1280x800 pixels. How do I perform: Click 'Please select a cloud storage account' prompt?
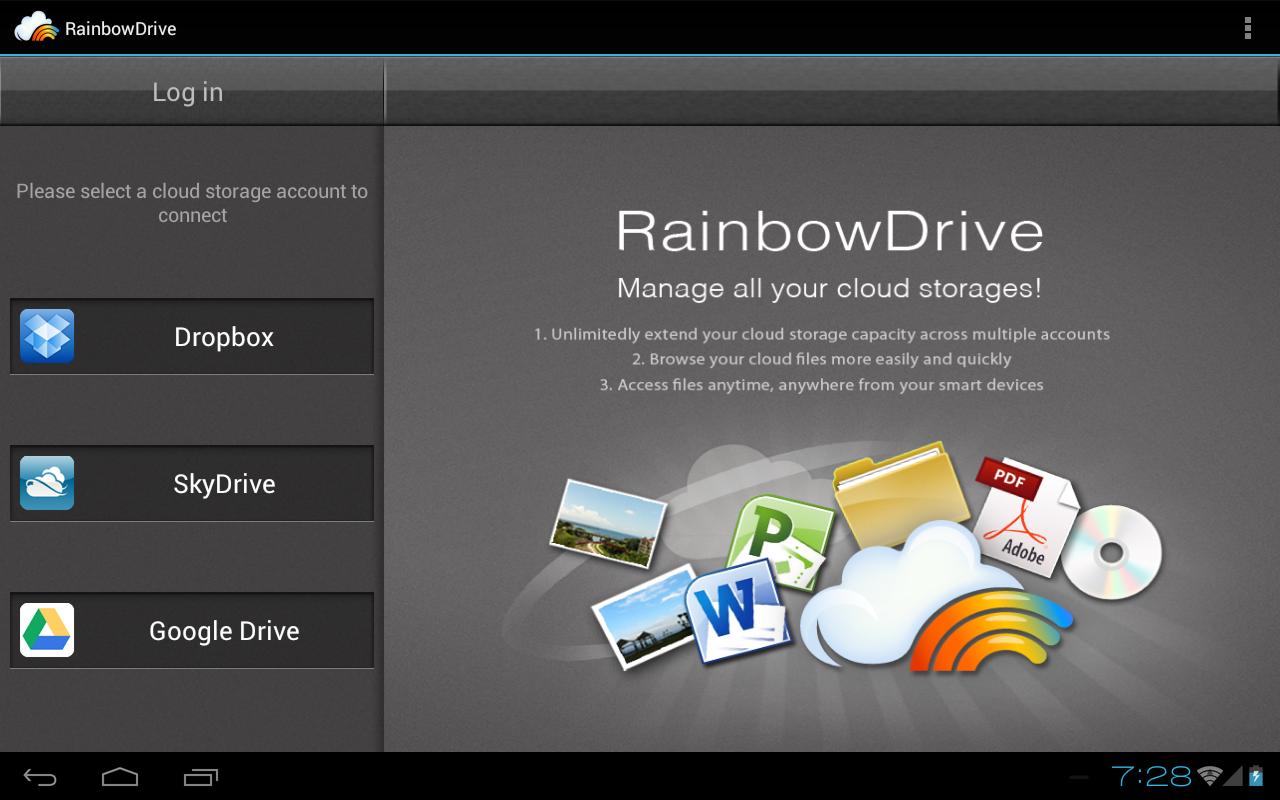192,203
